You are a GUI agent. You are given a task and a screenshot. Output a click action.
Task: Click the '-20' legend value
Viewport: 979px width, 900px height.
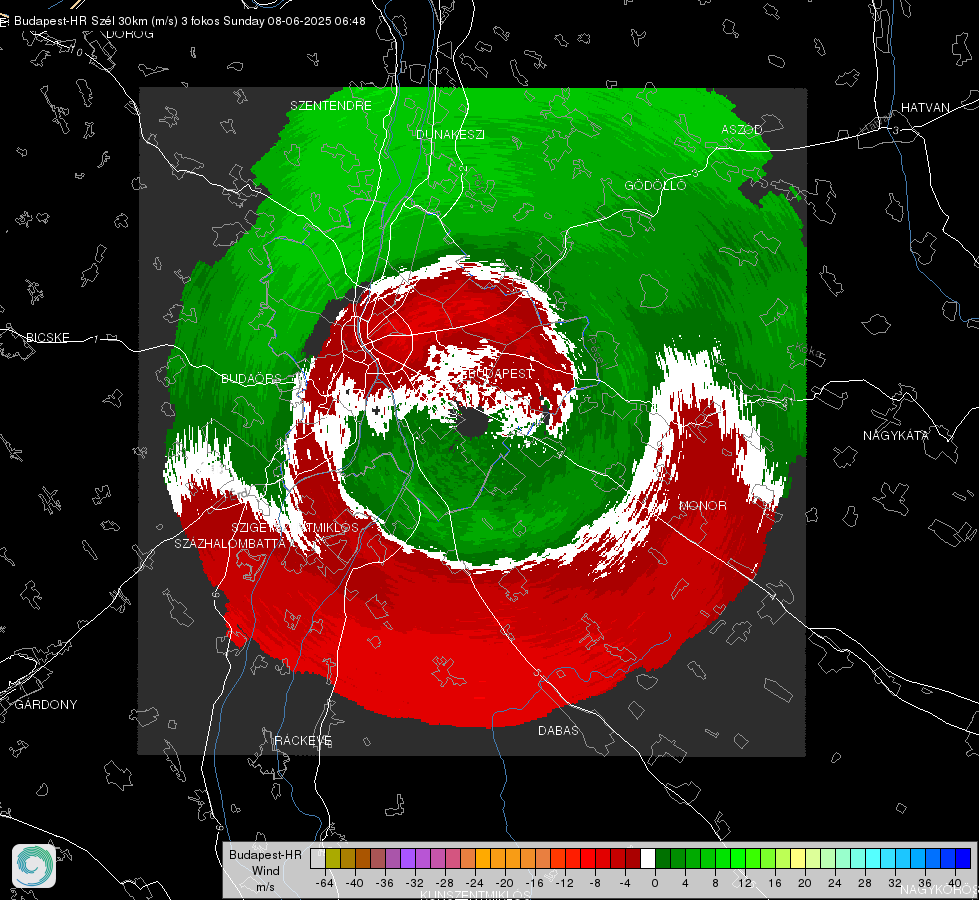504,883
